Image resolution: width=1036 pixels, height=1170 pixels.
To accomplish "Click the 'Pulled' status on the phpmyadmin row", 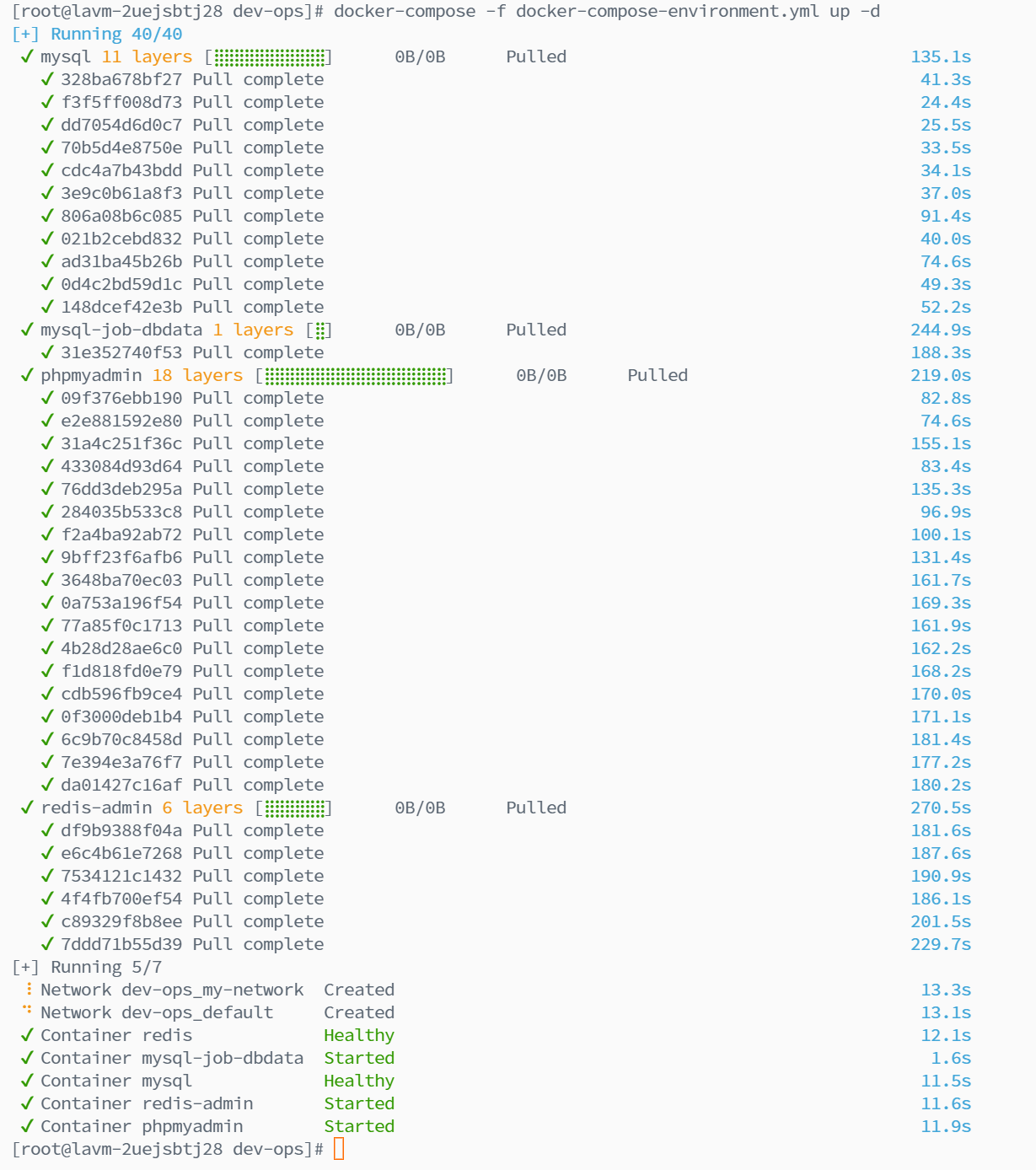I will [x=658, y=376].
